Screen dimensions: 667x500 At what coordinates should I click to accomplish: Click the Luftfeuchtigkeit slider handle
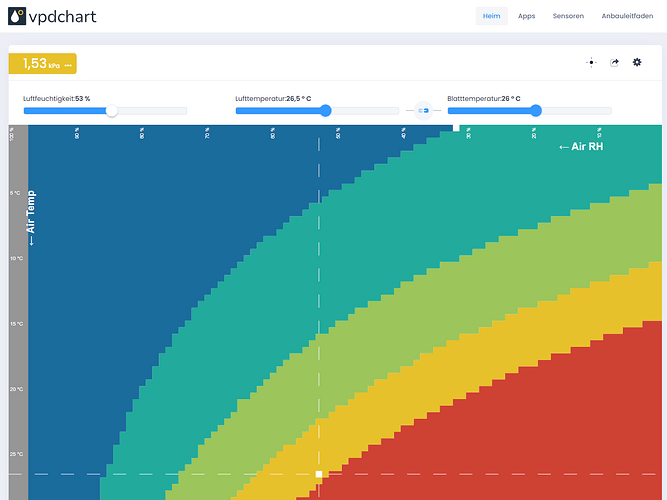111,111
